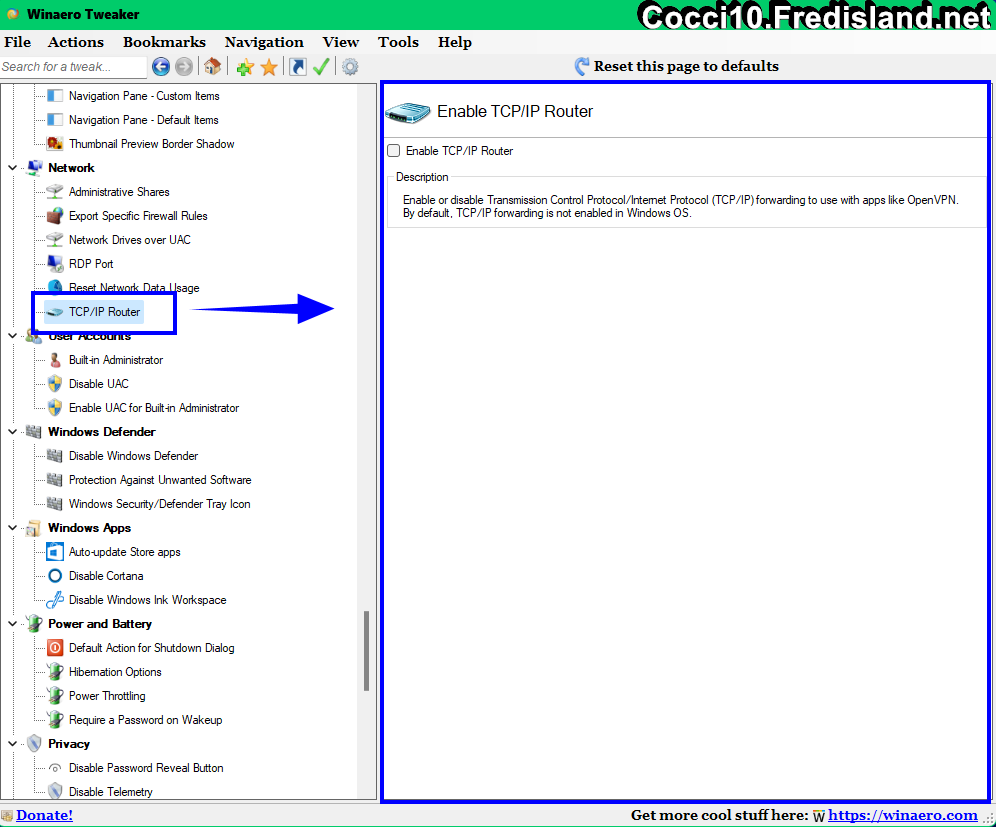Open the Navigation menu

coord(264,42)
